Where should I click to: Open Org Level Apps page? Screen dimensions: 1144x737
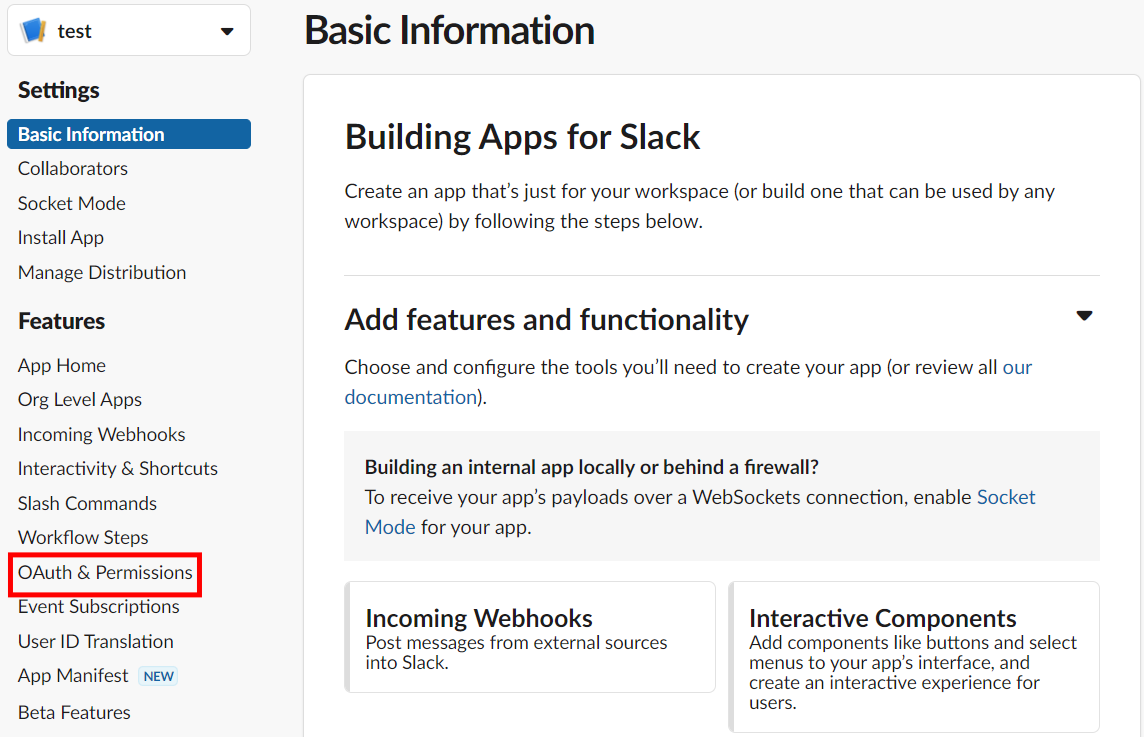[80, 400]
